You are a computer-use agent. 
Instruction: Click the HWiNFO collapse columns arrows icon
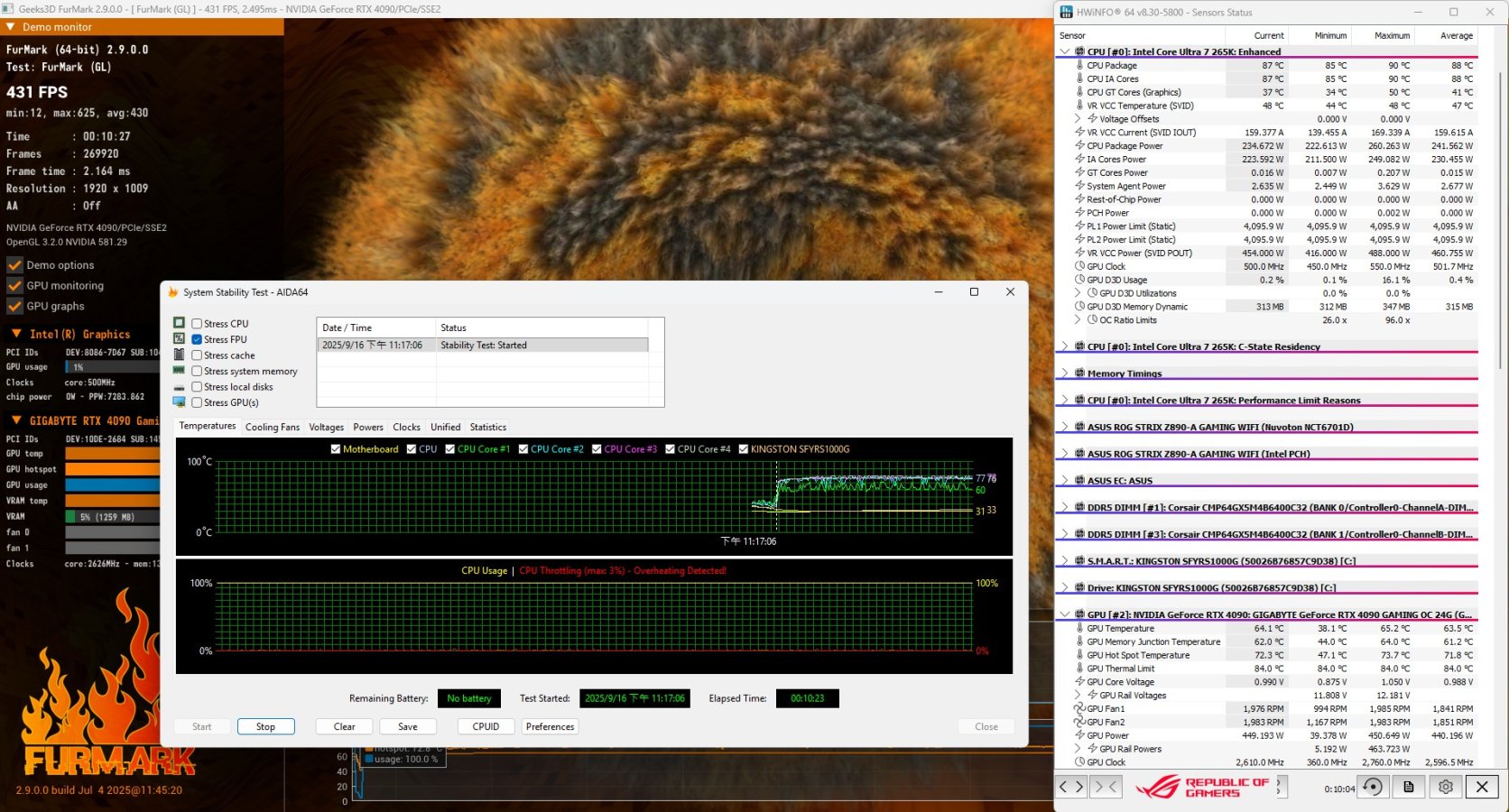pos(1106,787)
